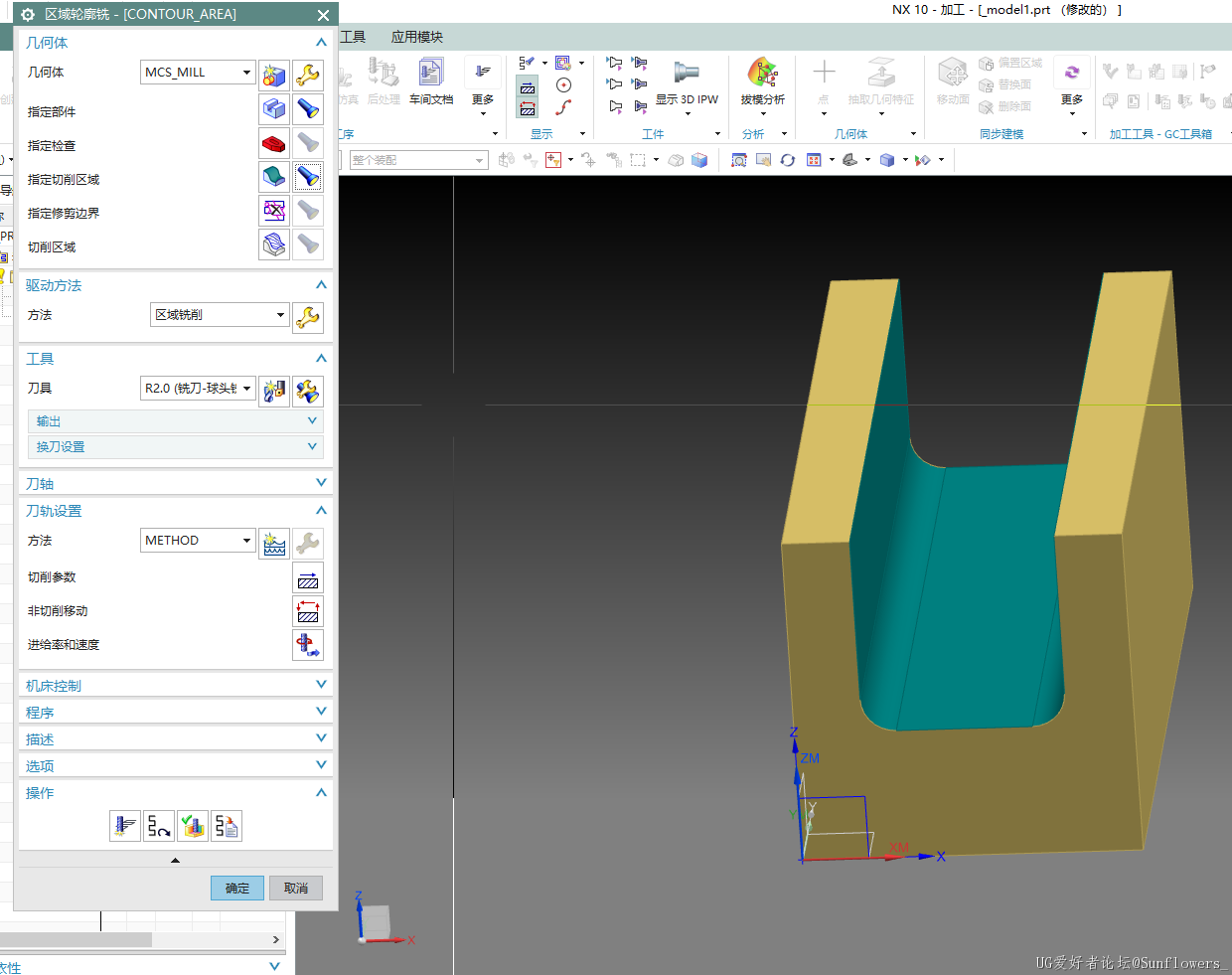Click the List tool path icon under 操作
This screenshot has width=1232, height=975.
click(x=227, y=826)
